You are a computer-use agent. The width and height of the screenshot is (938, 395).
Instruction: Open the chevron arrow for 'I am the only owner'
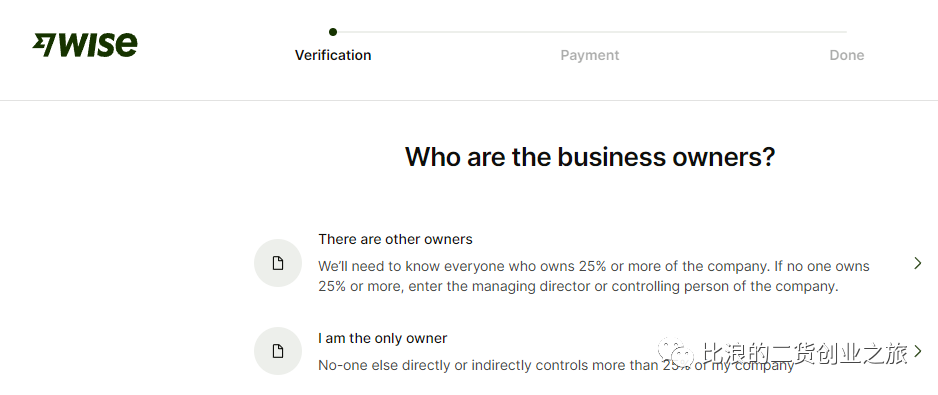tap(918, 351)
